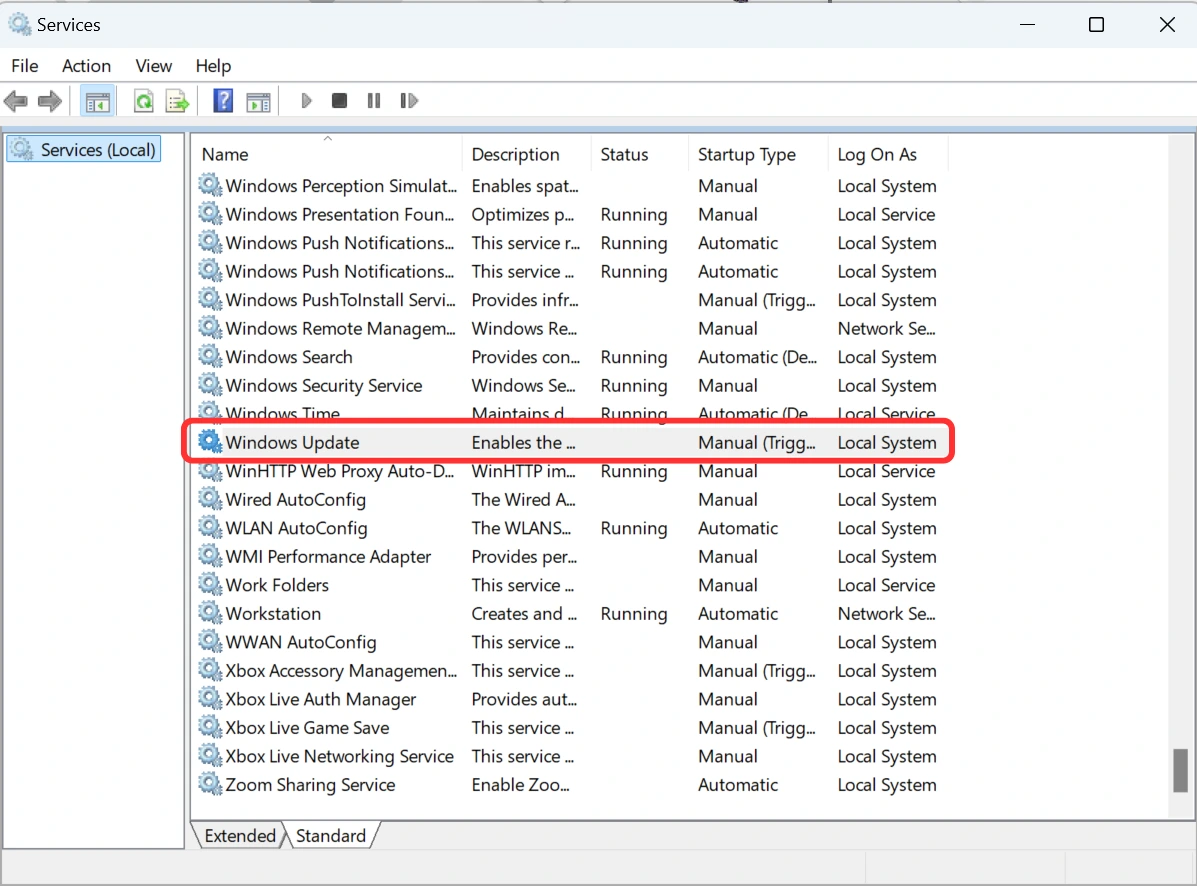The width and height of the screenshot is (1197, 886).
Task: Click Running status of WLAN AutoConfig
Action: click(x=634, y=528)
